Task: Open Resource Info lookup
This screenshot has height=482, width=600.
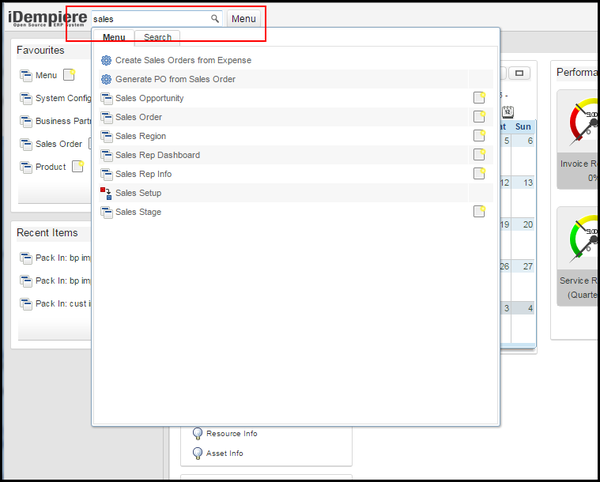Action: [232, 434]
